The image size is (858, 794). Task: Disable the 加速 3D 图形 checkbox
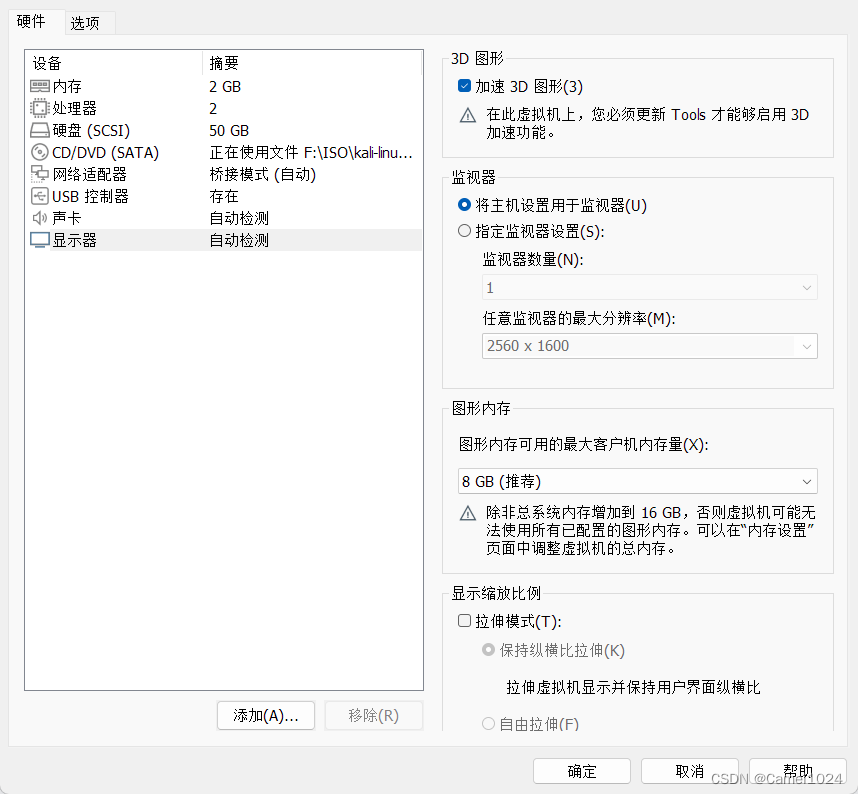coord(464,86)
